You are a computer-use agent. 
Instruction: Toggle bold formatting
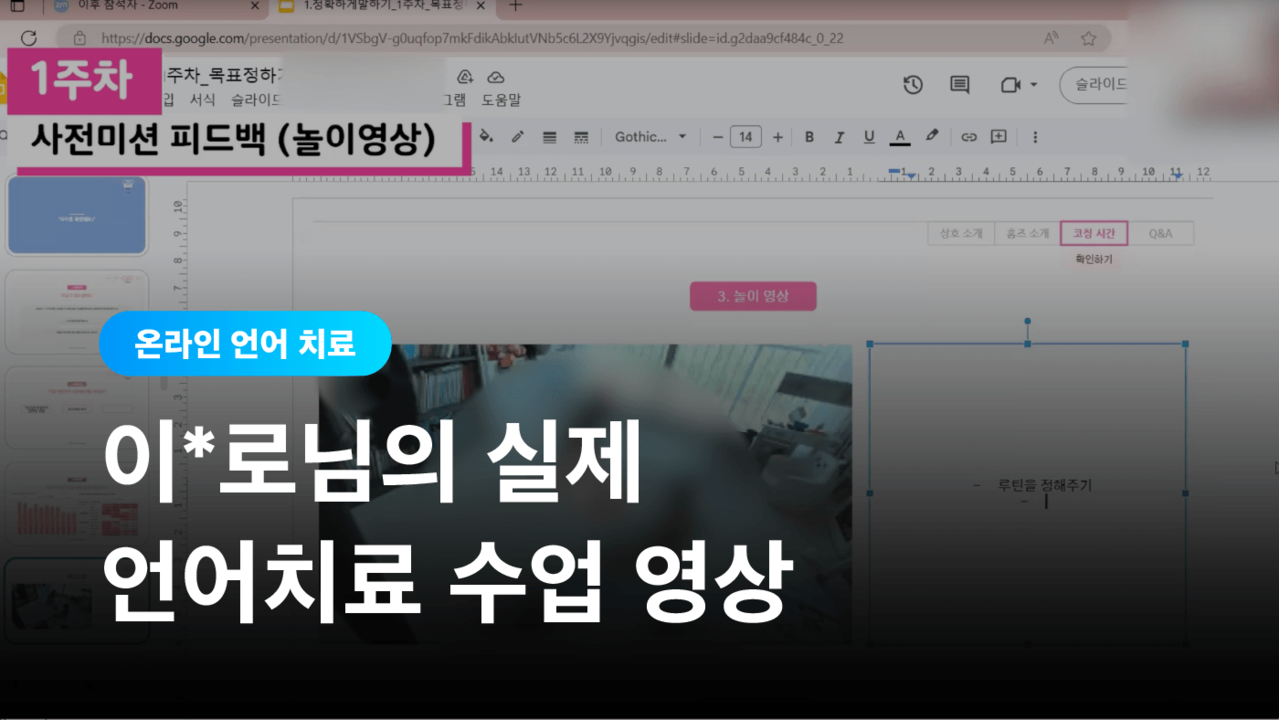tap(809, 137)
